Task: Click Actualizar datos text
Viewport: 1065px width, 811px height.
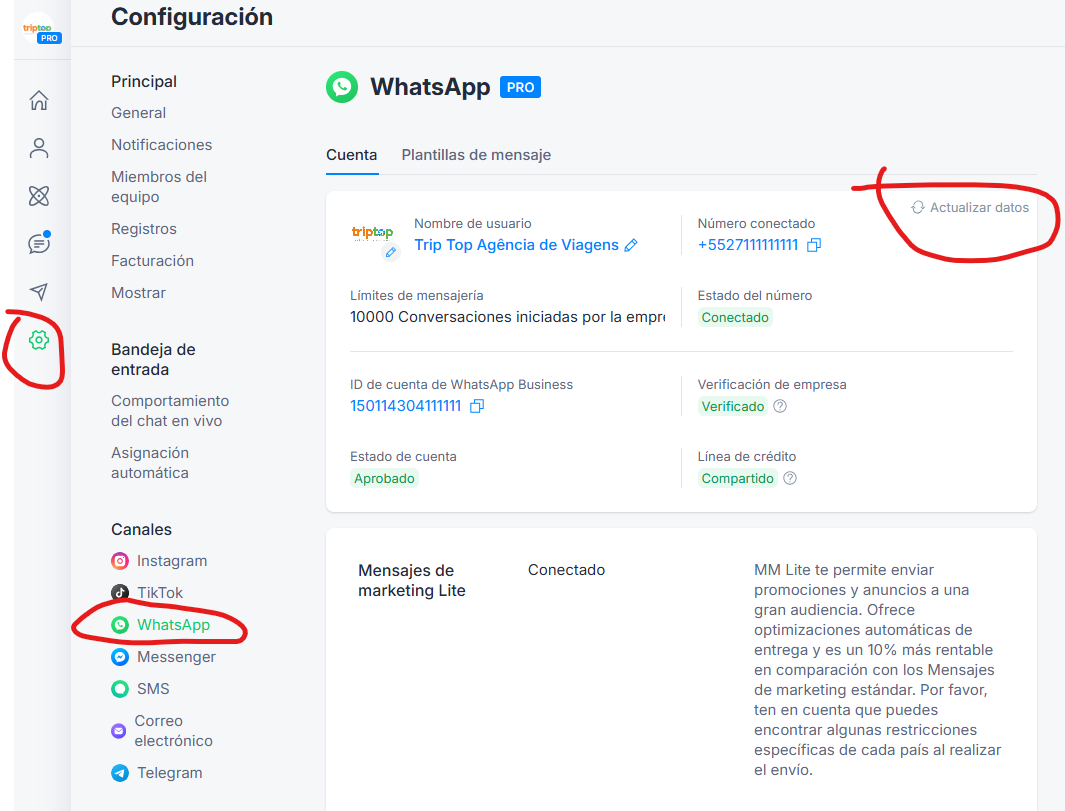Action: coord(979,207)
